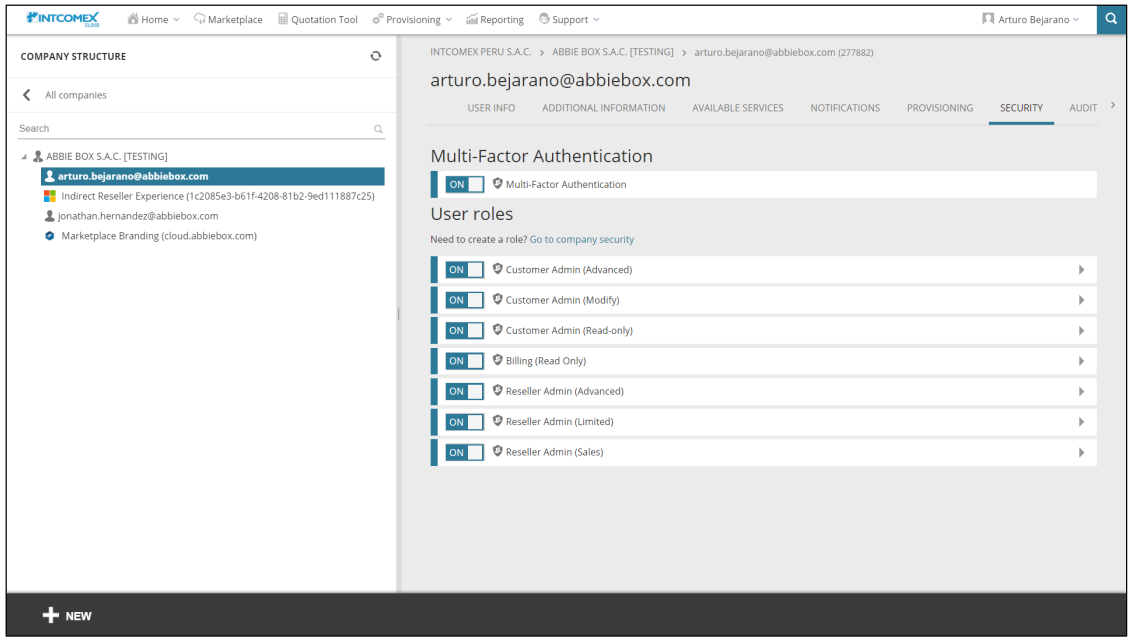Toggle the Customer Admin (Advanced) role off
Viewport: 1131px width, 642px height.
point(465,270)
